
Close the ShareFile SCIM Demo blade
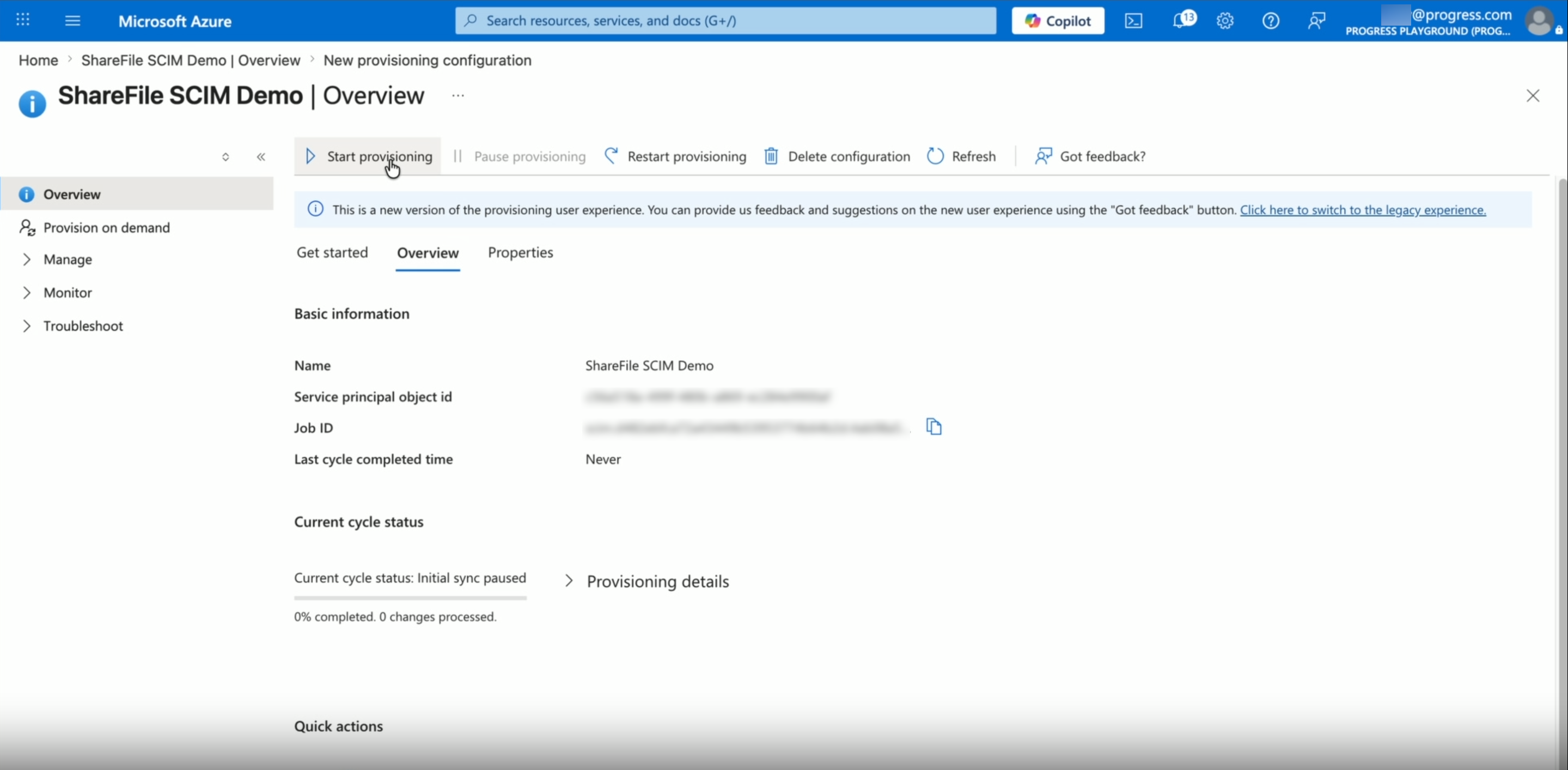tap(1533, 96)
